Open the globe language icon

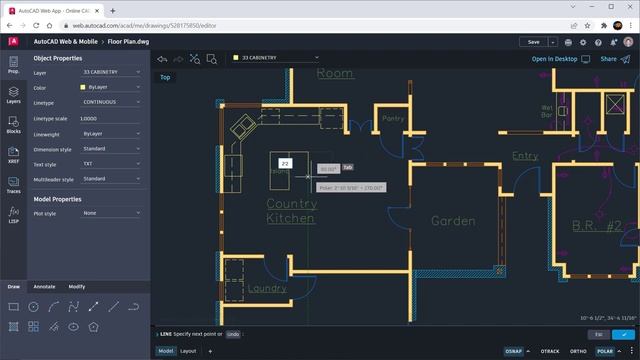tap(568, 42)
